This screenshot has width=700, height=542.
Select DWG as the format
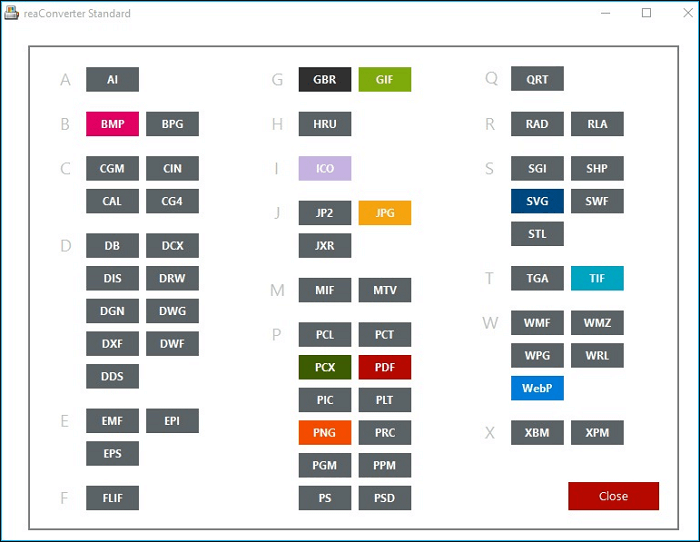coord(172,311)
